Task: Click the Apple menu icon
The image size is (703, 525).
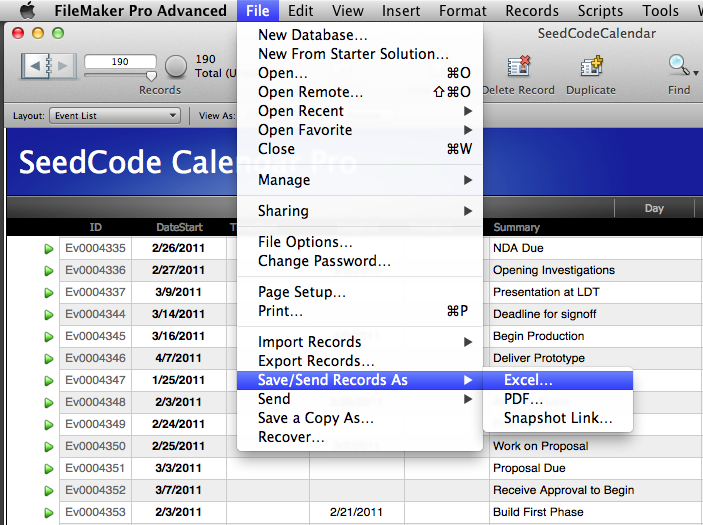Action: (x=28, y=10)
